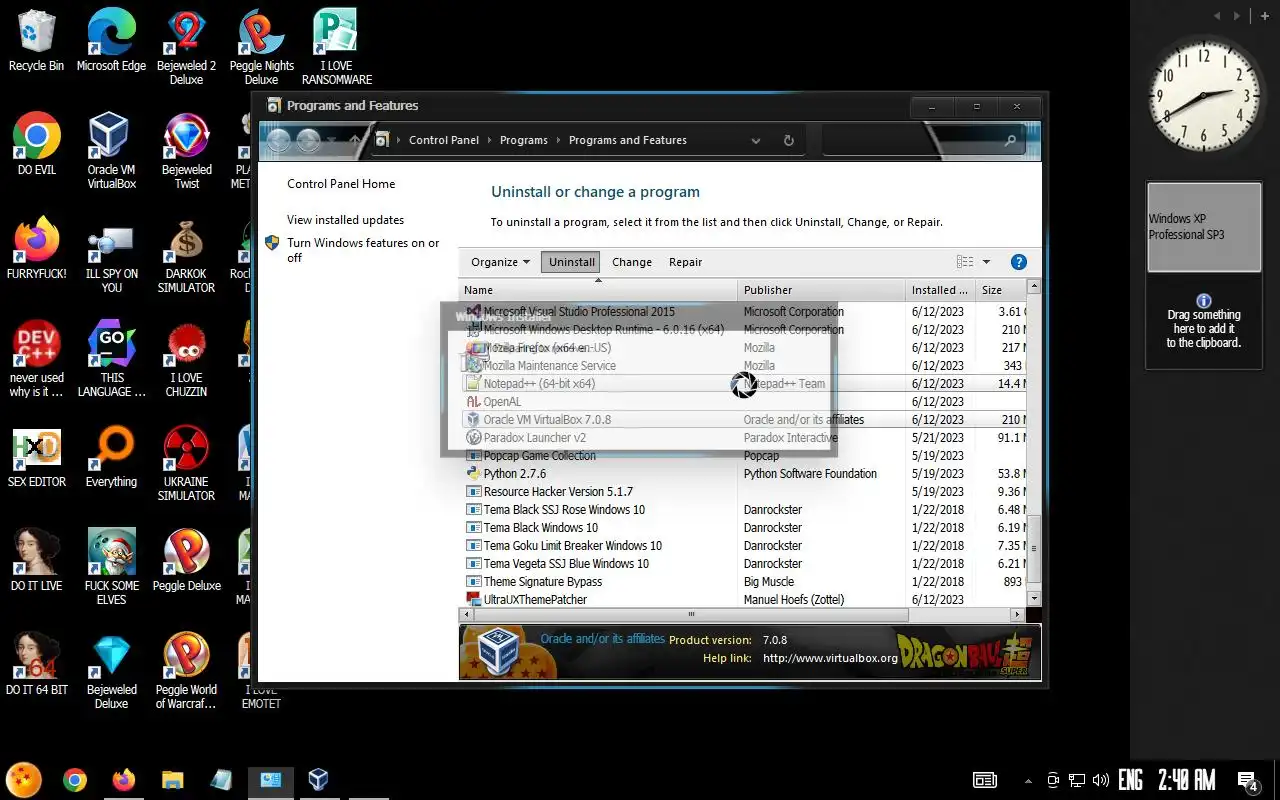Viewport: 1280px width, 800px height.
Task: Go up one level with up arrow
Action: (354, 141)
